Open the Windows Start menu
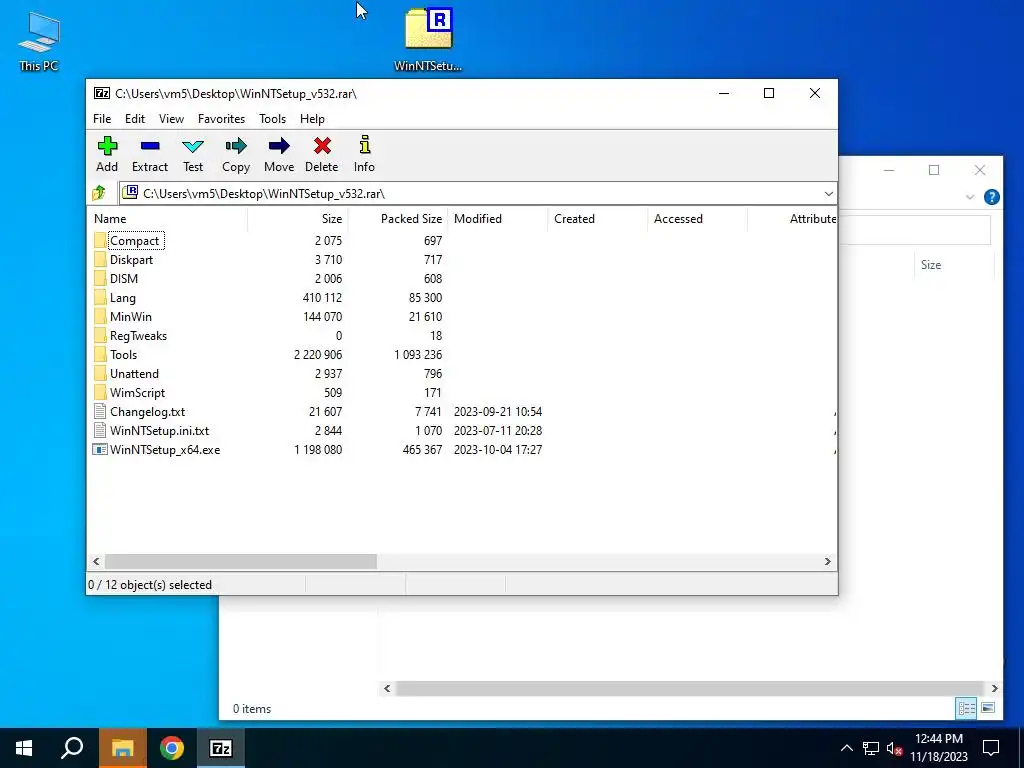Image resolution: width=1024 pixels, height=768 pixels. pos(24,748)
